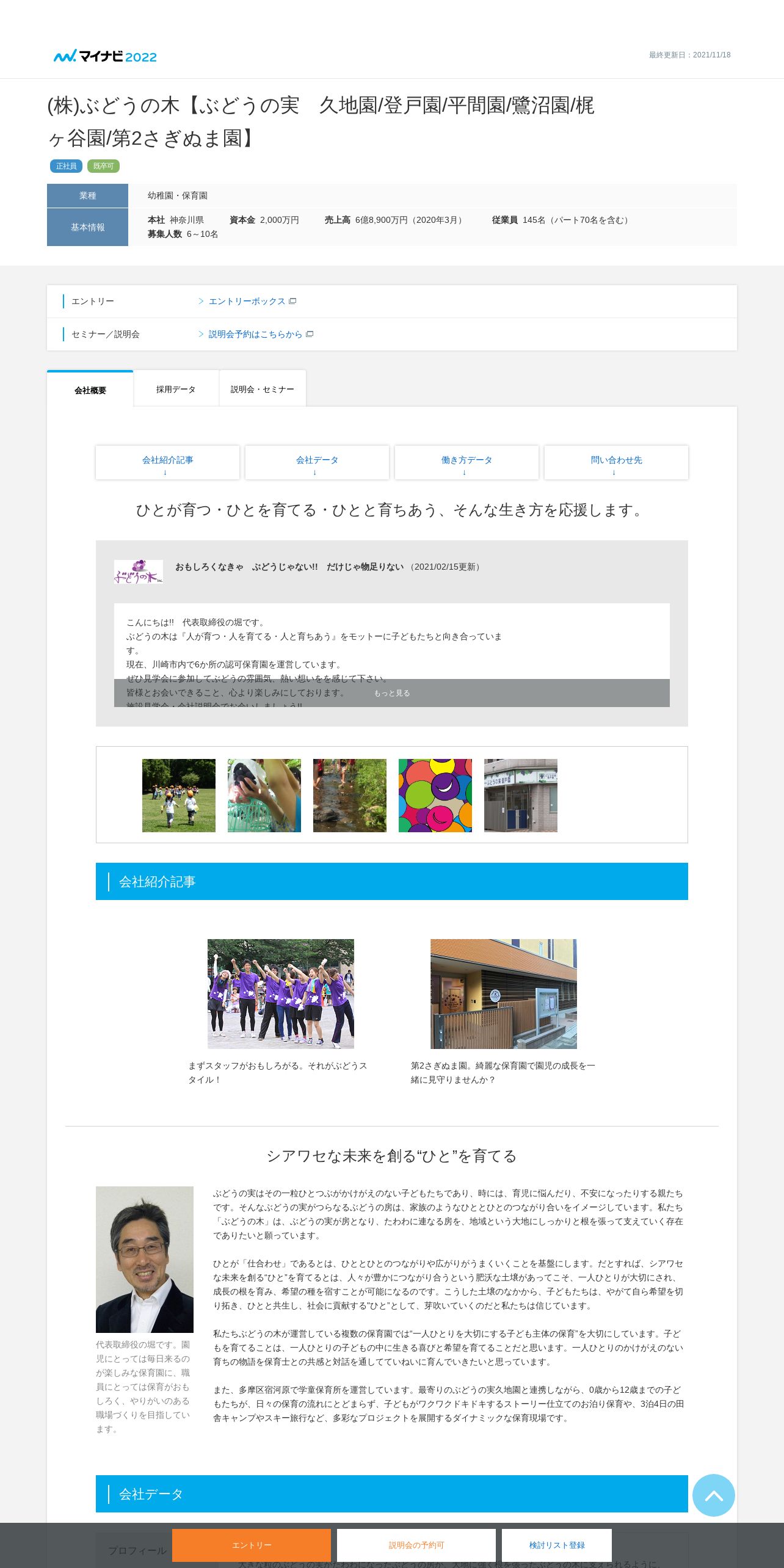Click the エントリー row label
The image size is (784, 1568).
[93, 301]
